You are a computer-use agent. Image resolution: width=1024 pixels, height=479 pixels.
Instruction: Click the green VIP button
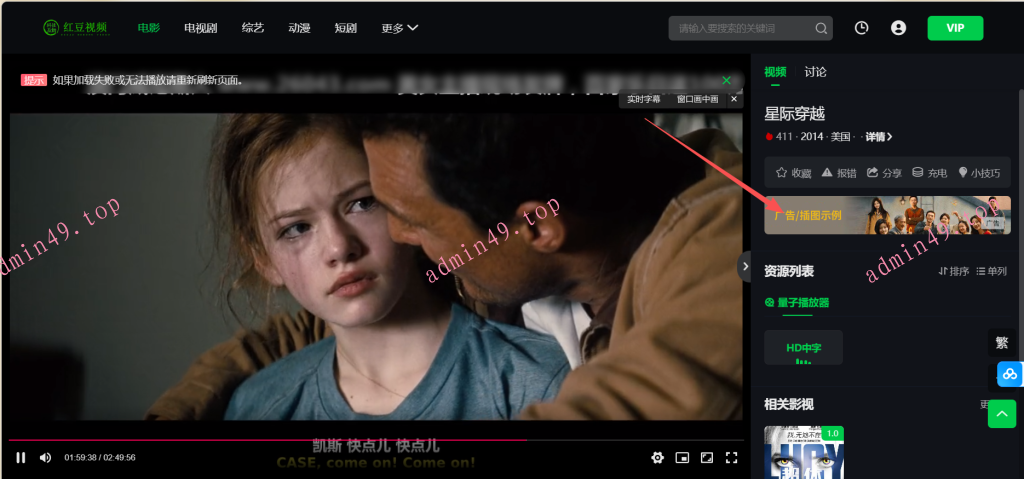point(955,28)
